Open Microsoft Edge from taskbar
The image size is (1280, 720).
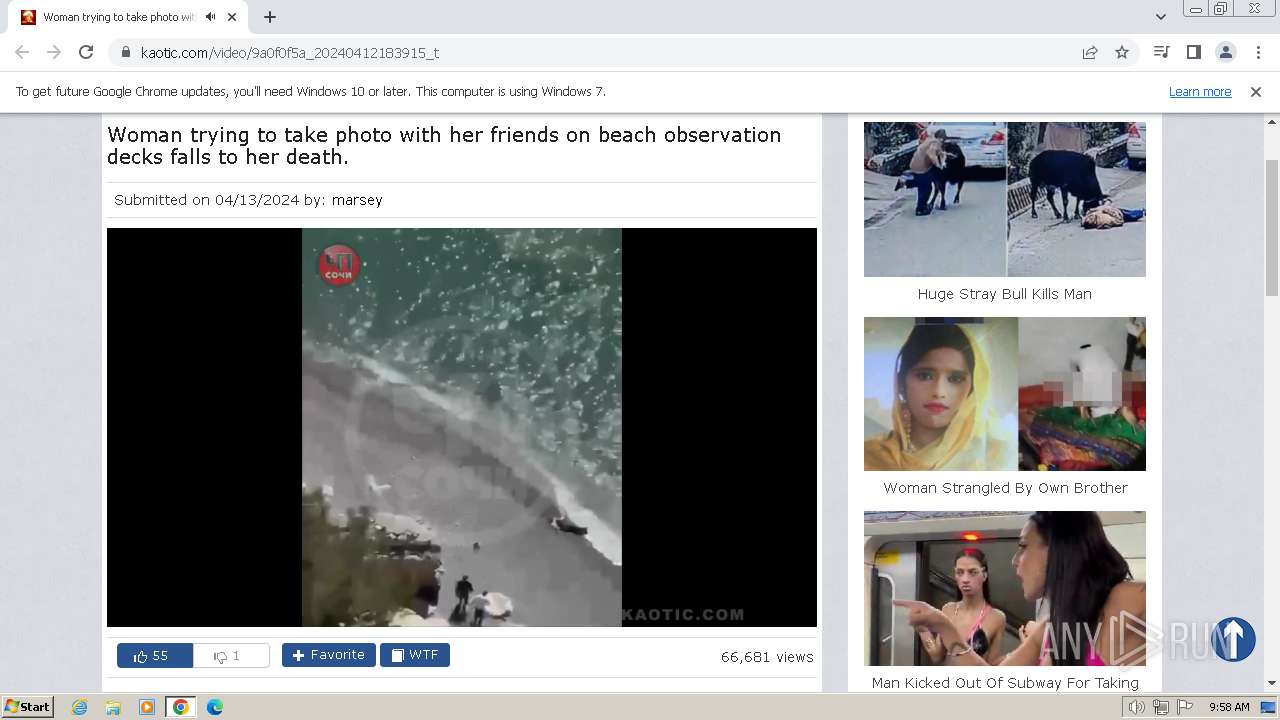coord(214,707)
